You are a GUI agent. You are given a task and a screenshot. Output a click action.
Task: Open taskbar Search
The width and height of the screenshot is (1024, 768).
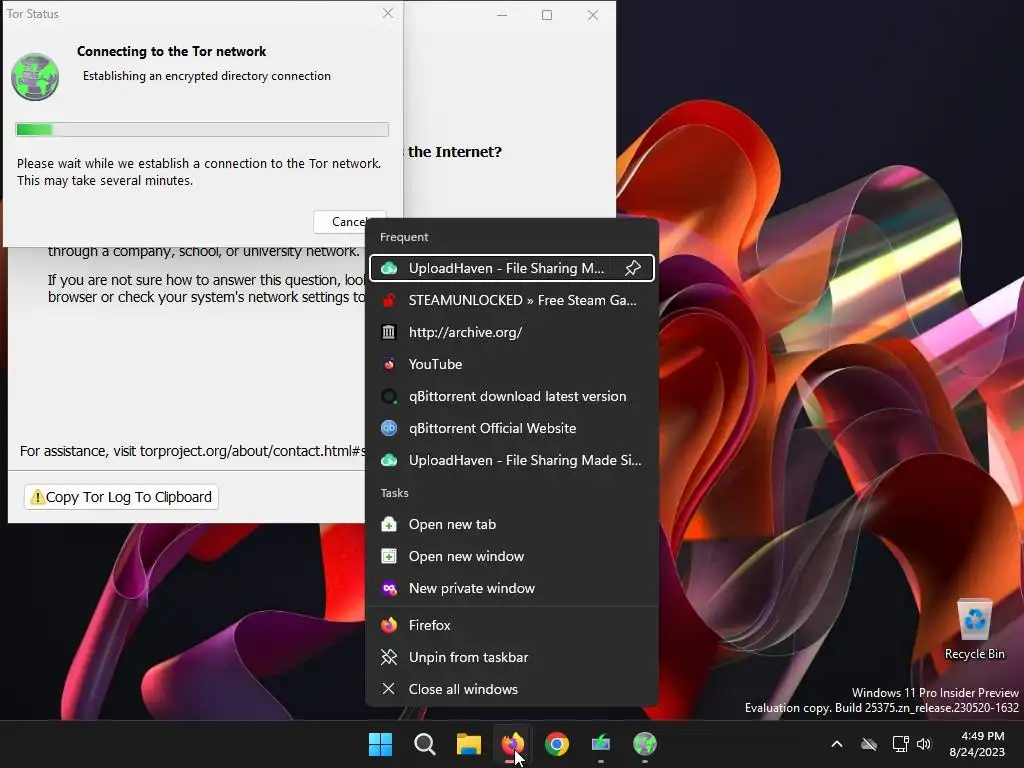[x=424, y=744]
